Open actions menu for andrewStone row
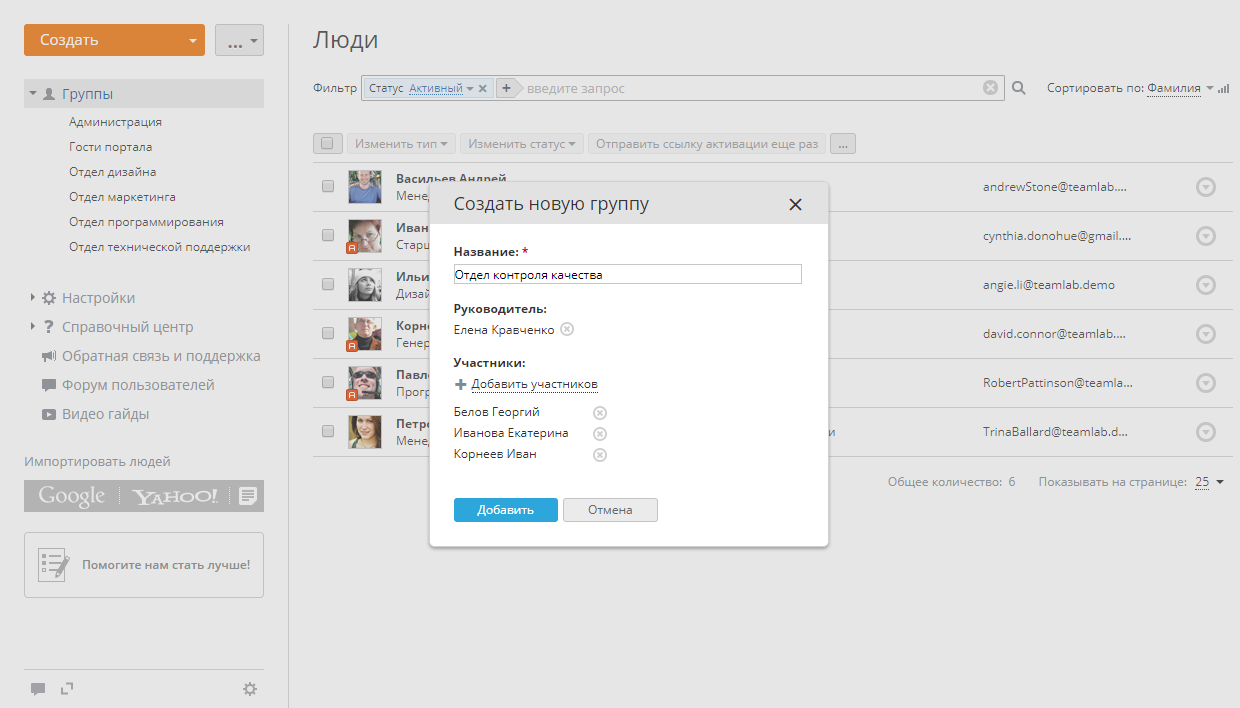This screenshot has height=708, width=1240. [x=1206, y=187]
